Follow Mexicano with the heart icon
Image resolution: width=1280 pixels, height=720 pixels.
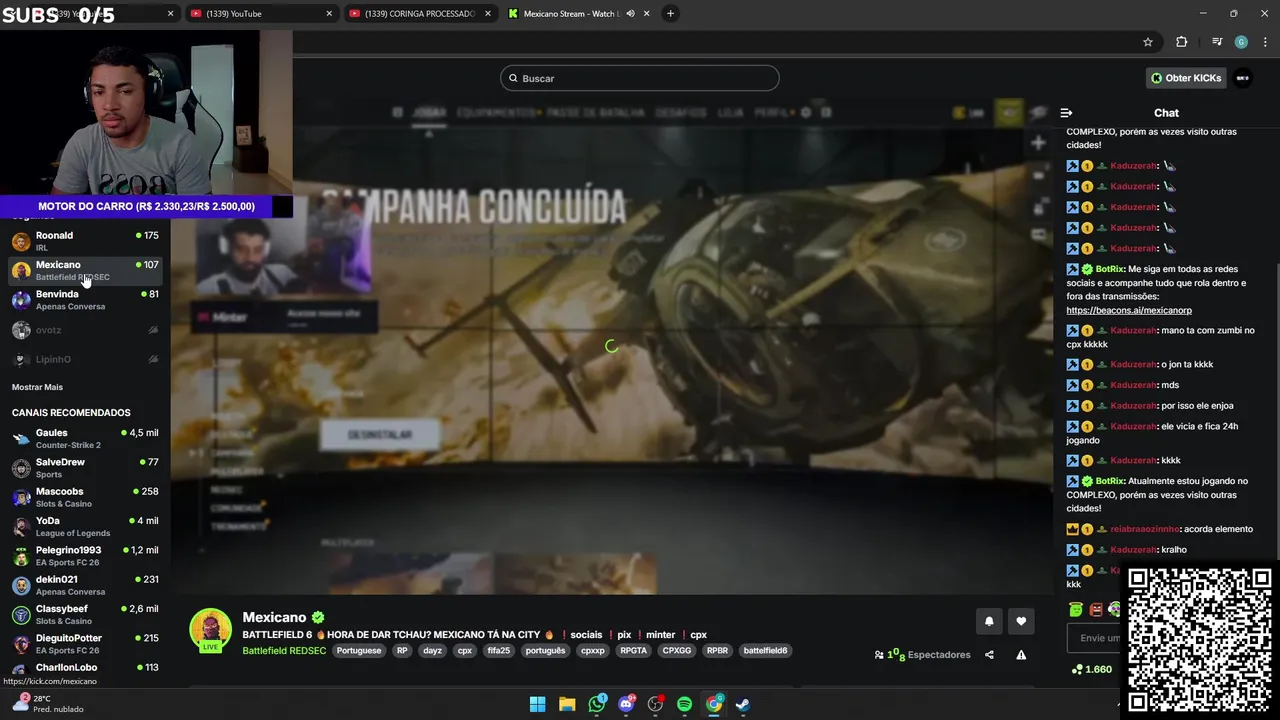[1021, 621]
